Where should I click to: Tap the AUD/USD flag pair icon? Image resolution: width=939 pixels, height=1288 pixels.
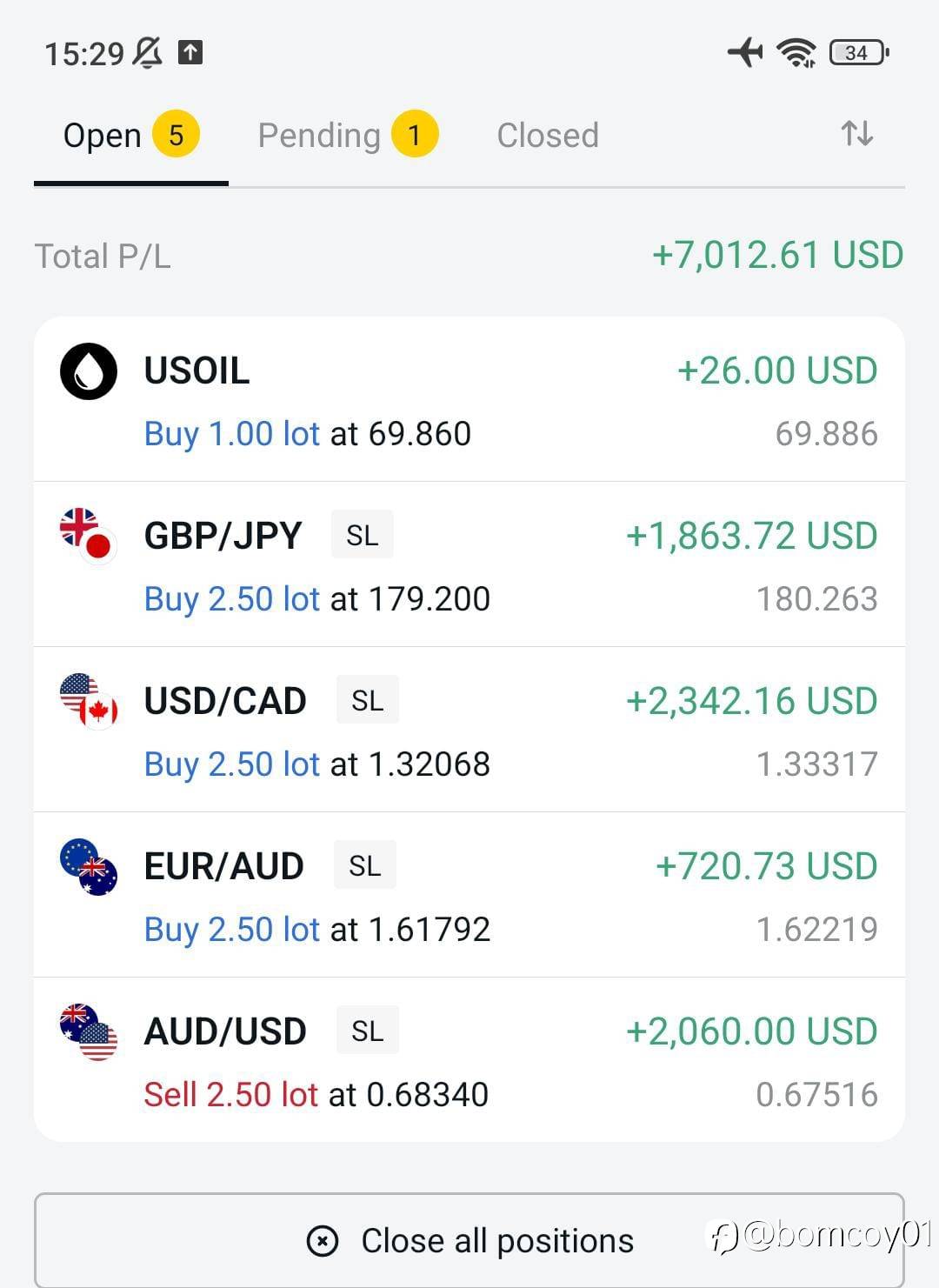pos(89,1031)
